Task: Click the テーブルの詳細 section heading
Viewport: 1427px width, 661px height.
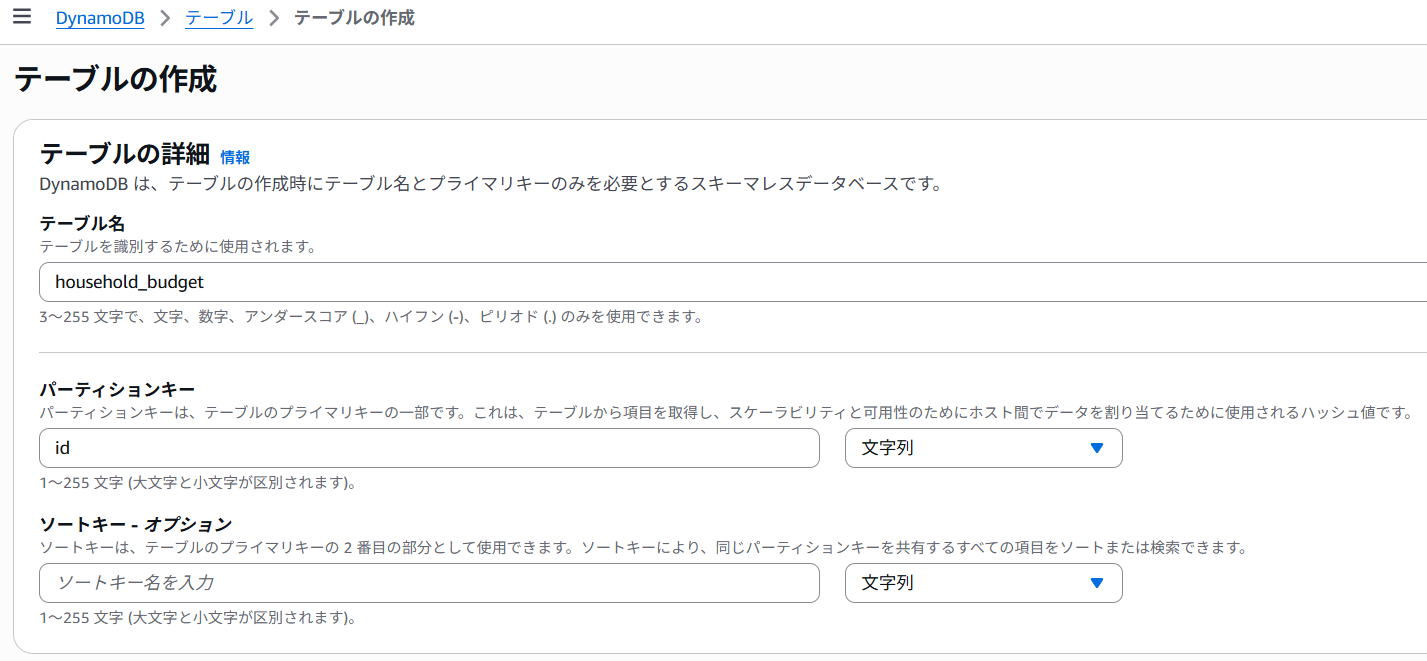Action: pyautogui.click(x=124, y=154)
